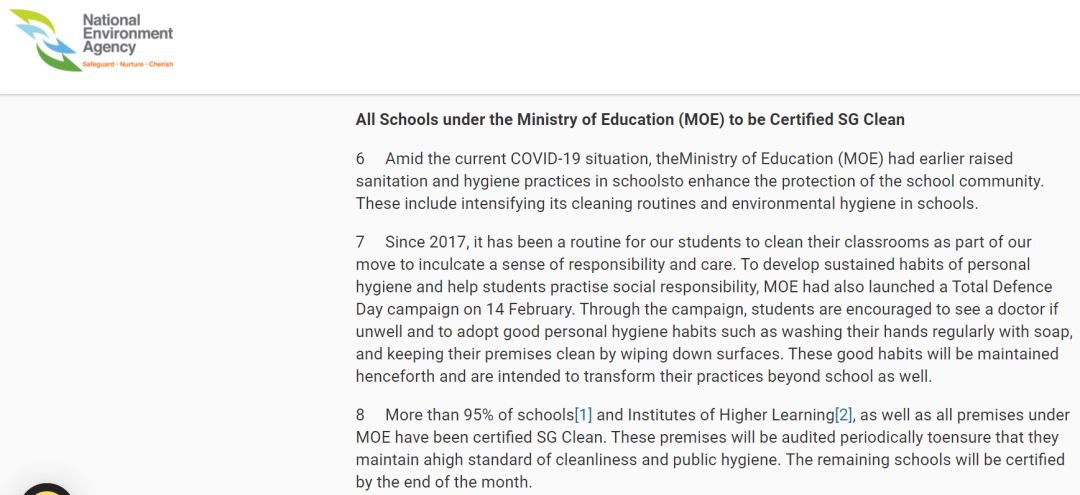Image resolution: width=1080 pixels, height=495 pixels.
Task: Click the National Environment Agency arrows emblem
Action: tap(44, 40)
